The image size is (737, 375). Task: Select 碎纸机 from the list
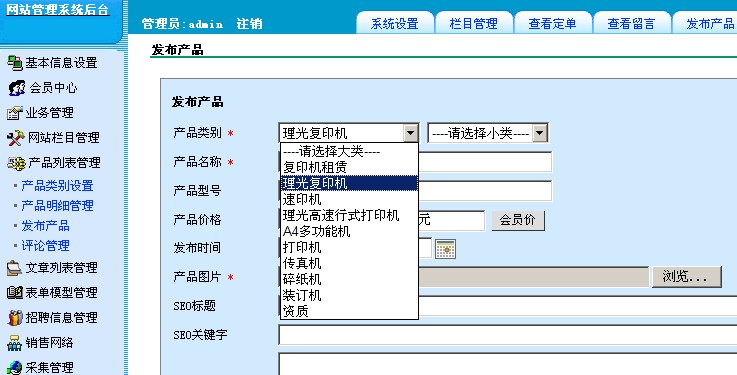[x=349, y=279]
